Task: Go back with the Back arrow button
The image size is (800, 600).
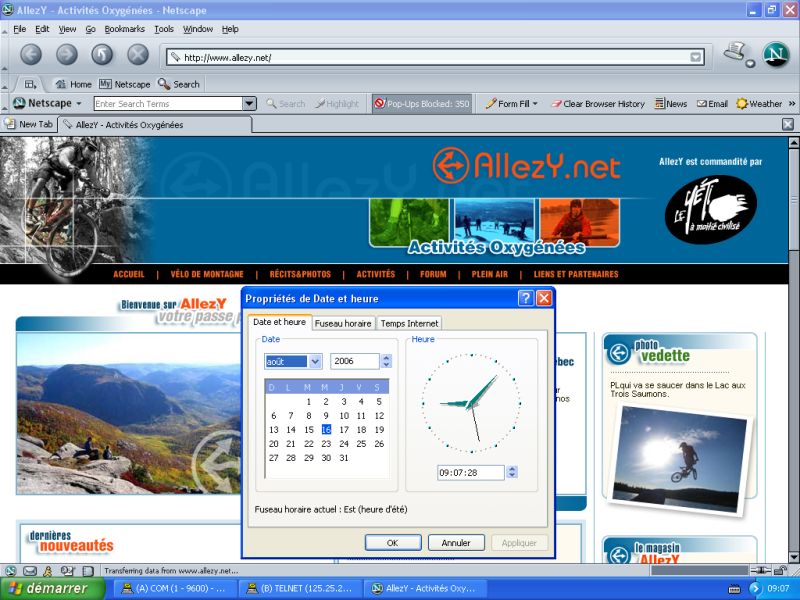Action: click(31, 55)
